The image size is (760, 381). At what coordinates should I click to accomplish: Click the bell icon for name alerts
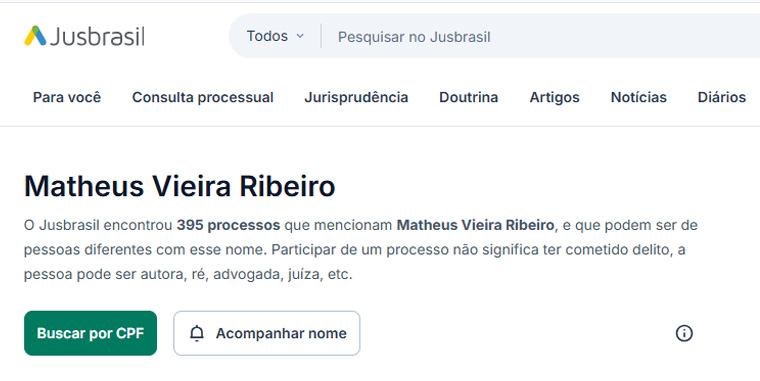(197, 333)
